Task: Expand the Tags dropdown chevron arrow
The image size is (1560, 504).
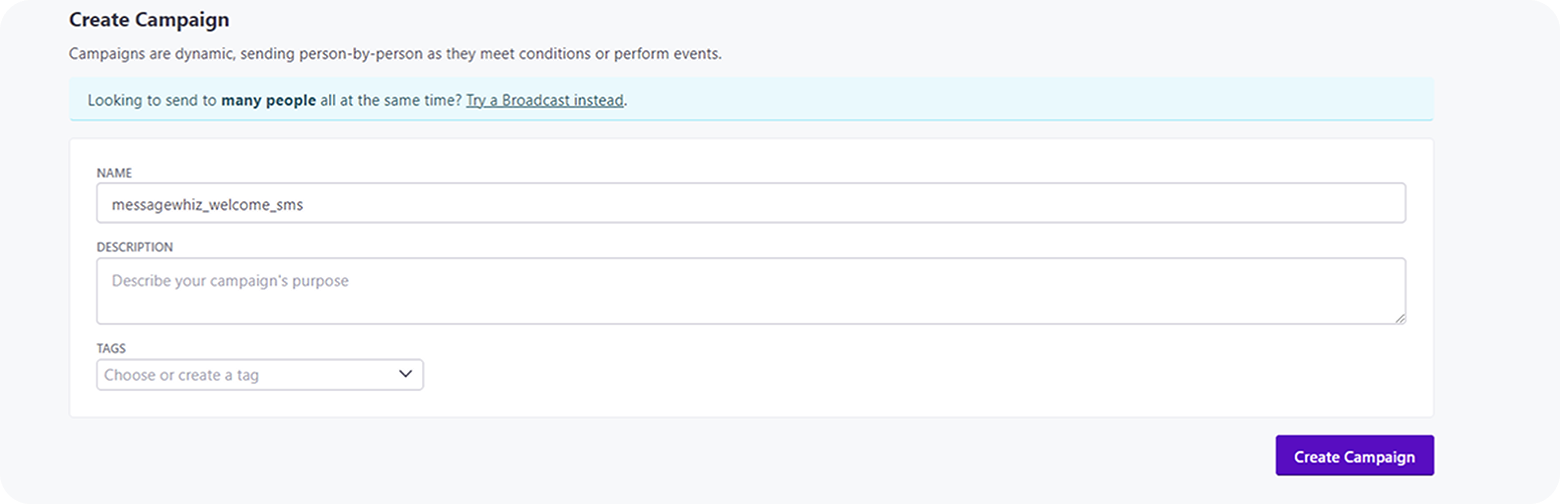Action: click(405, 374)
